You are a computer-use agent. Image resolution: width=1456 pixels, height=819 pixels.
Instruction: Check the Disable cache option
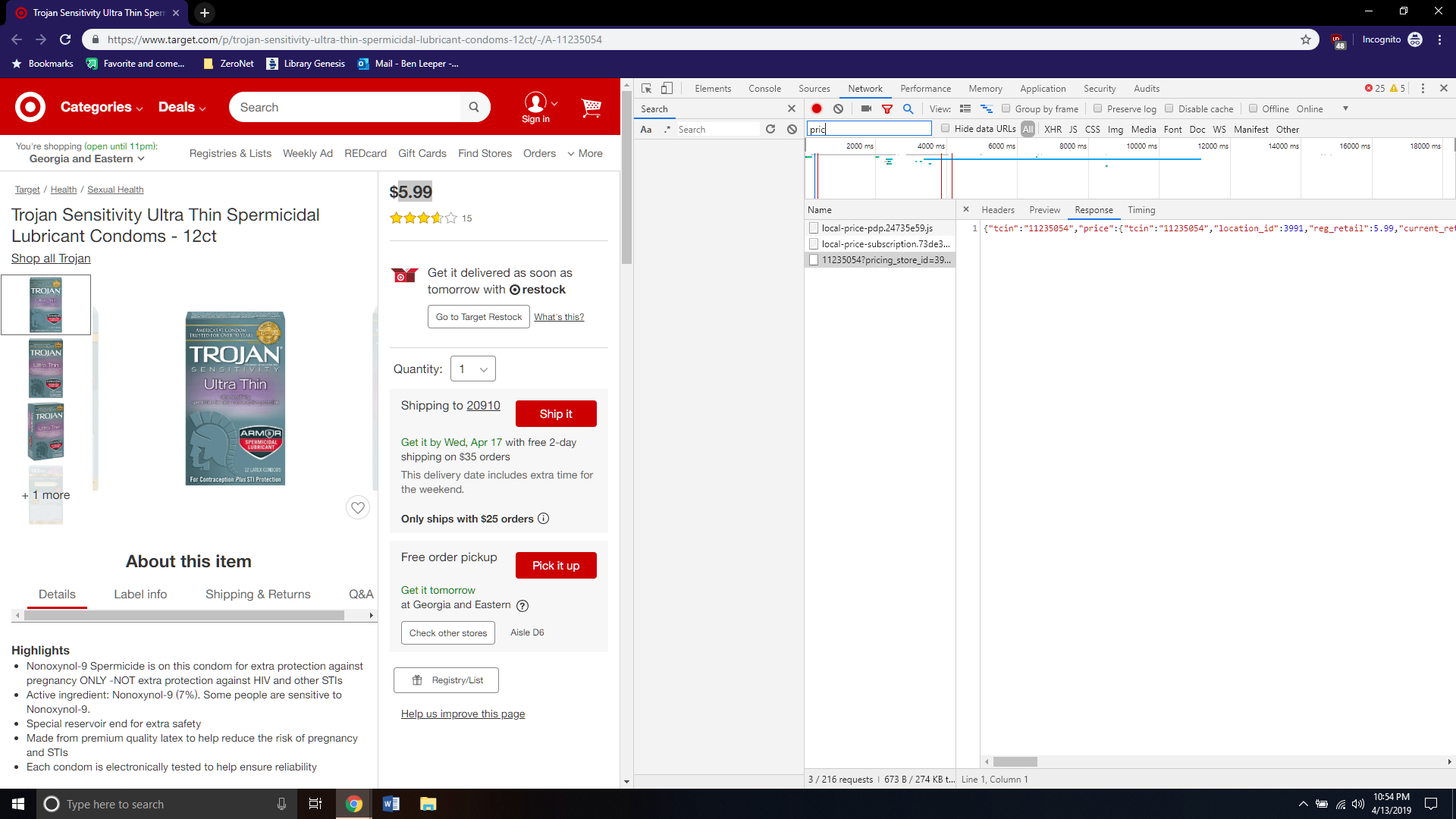tap(1169, 108)
